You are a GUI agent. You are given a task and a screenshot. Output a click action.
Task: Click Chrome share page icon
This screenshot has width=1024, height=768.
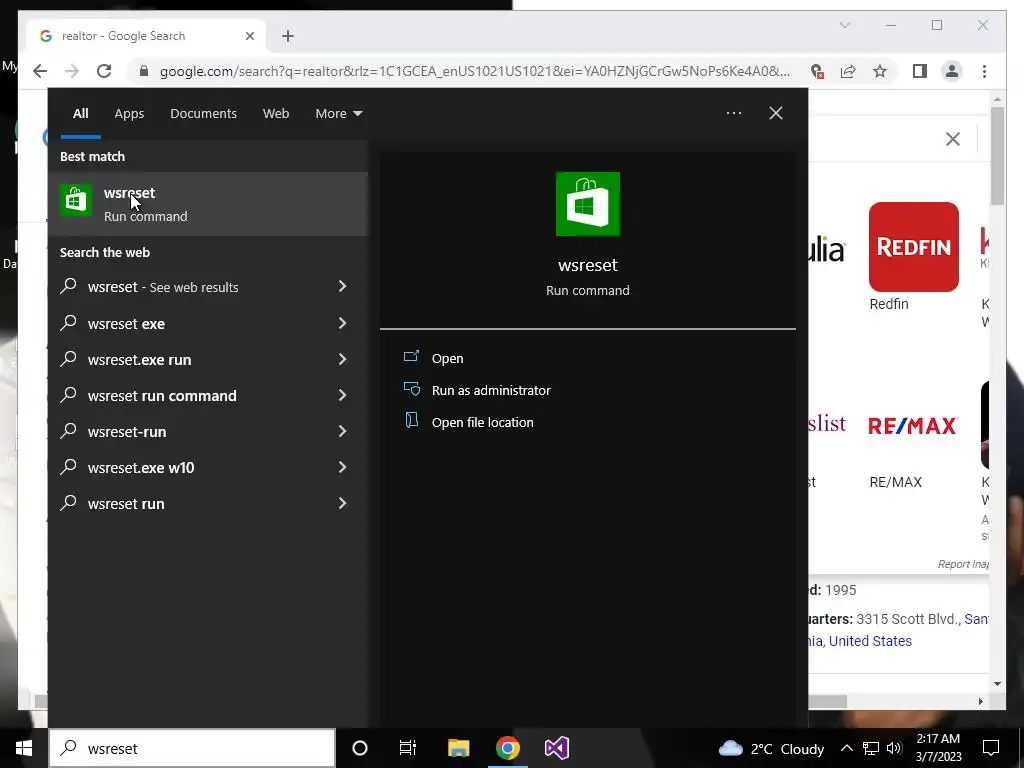click(x=848, y=71)
